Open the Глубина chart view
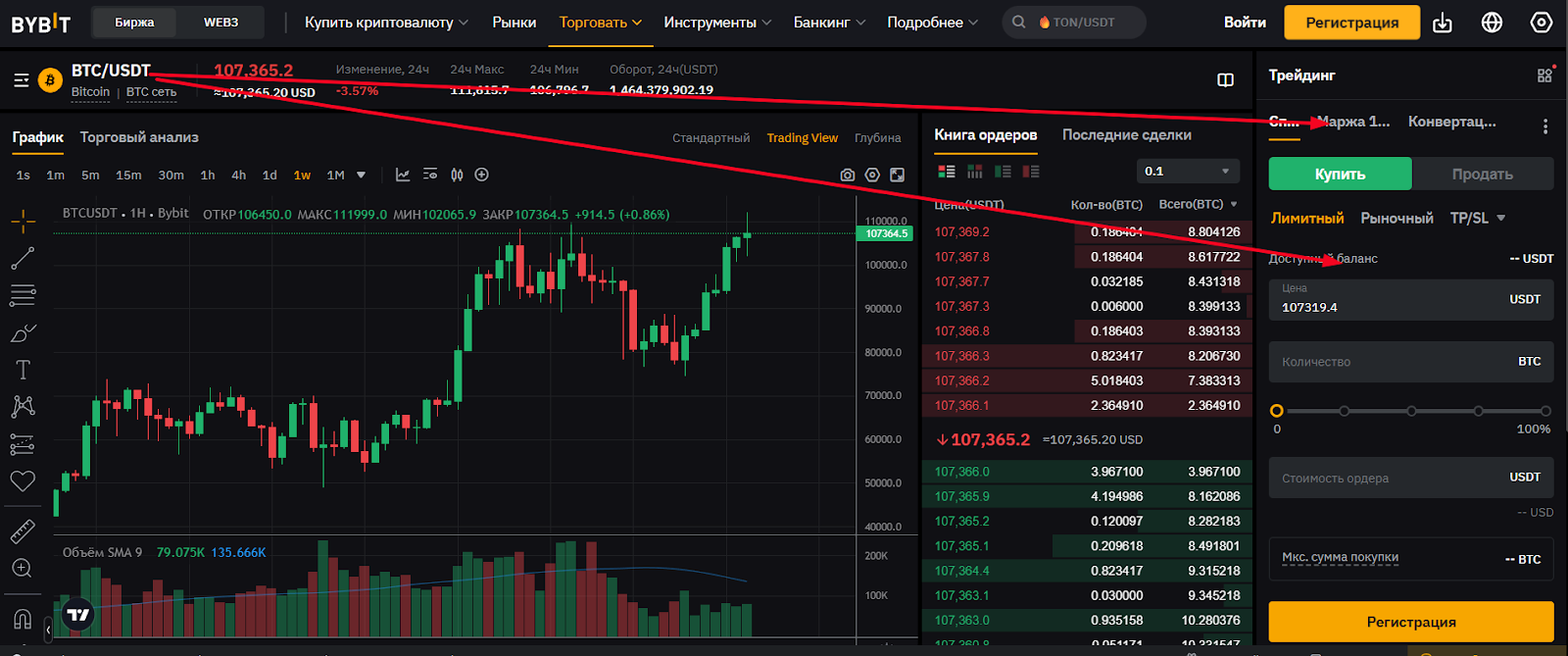The image size is (1568, 656). 877,138
